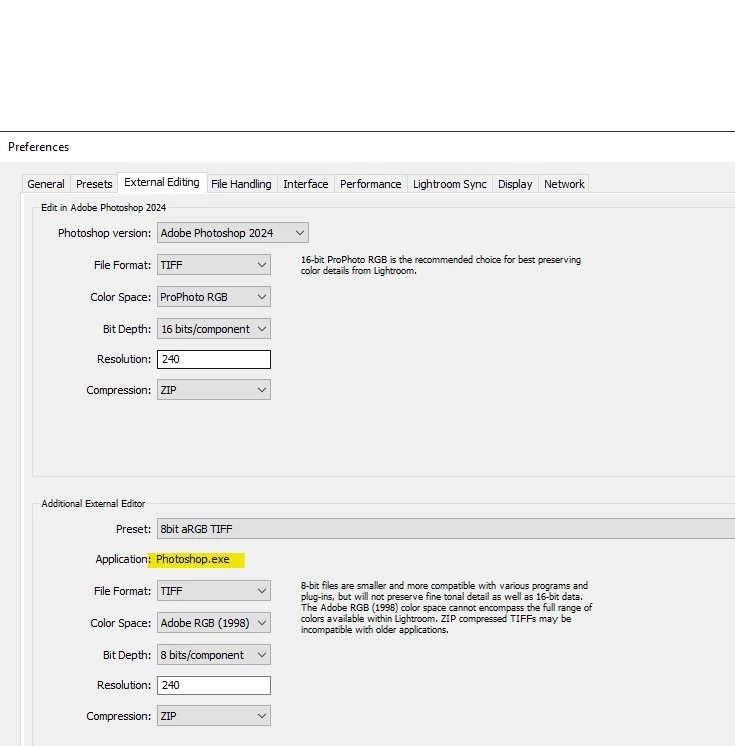Click the Photoshop Resolution field in Edit in Photoshop section

tap(214, 359)
